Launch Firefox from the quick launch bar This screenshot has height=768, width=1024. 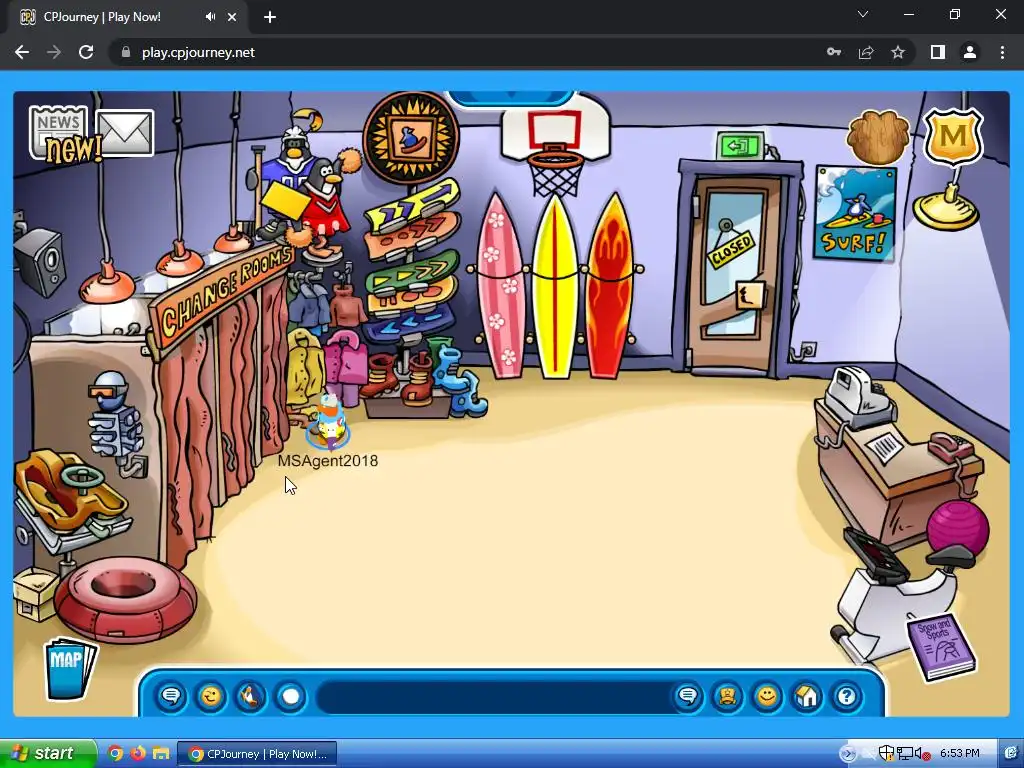click(138, 754)
